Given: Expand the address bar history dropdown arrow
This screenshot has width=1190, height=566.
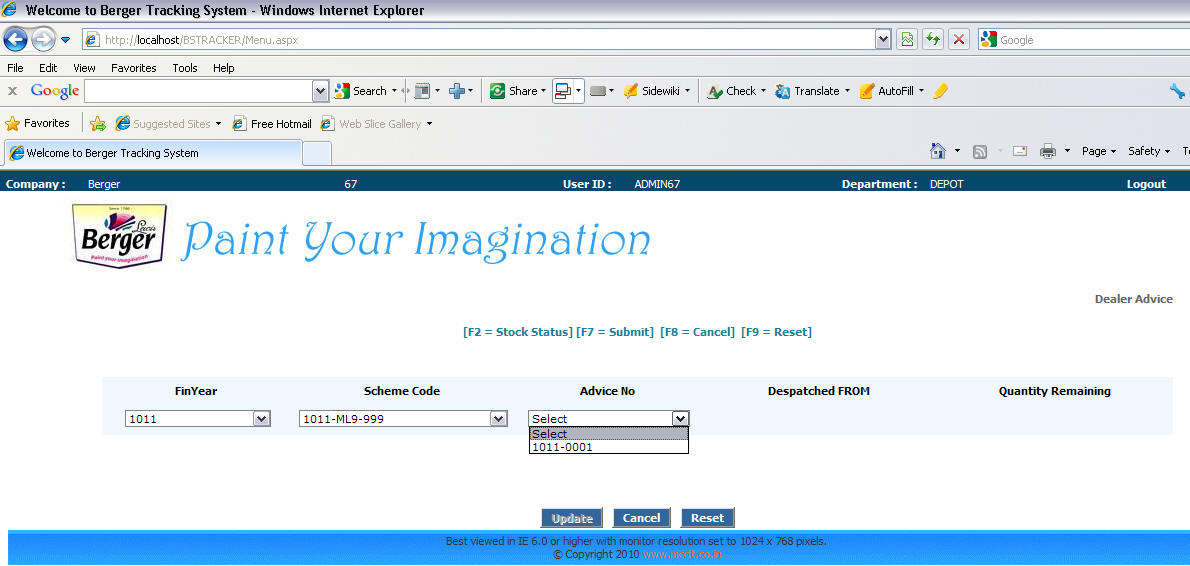Looking at the screenshot, I should (883, 40).
